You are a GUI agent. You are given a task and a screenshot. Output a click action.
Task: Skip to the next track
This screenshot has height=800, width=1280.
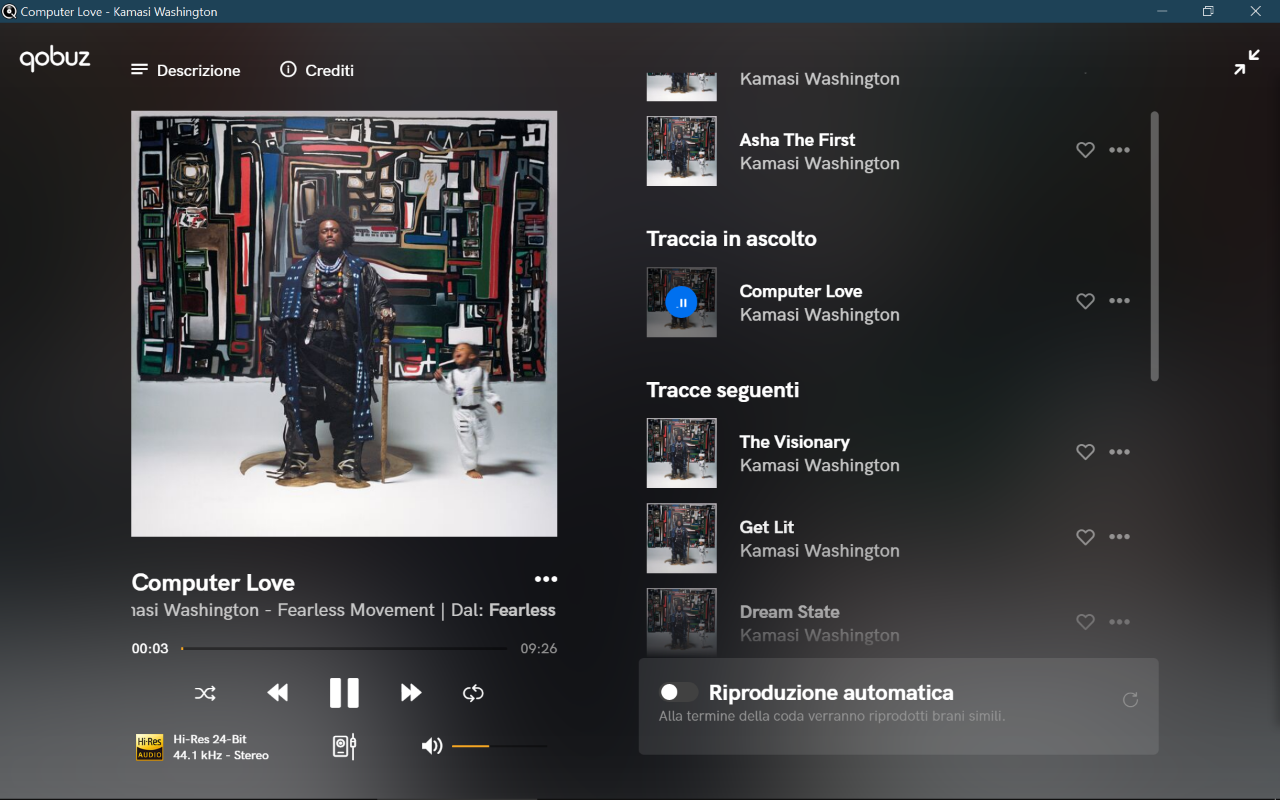[411, 693]
